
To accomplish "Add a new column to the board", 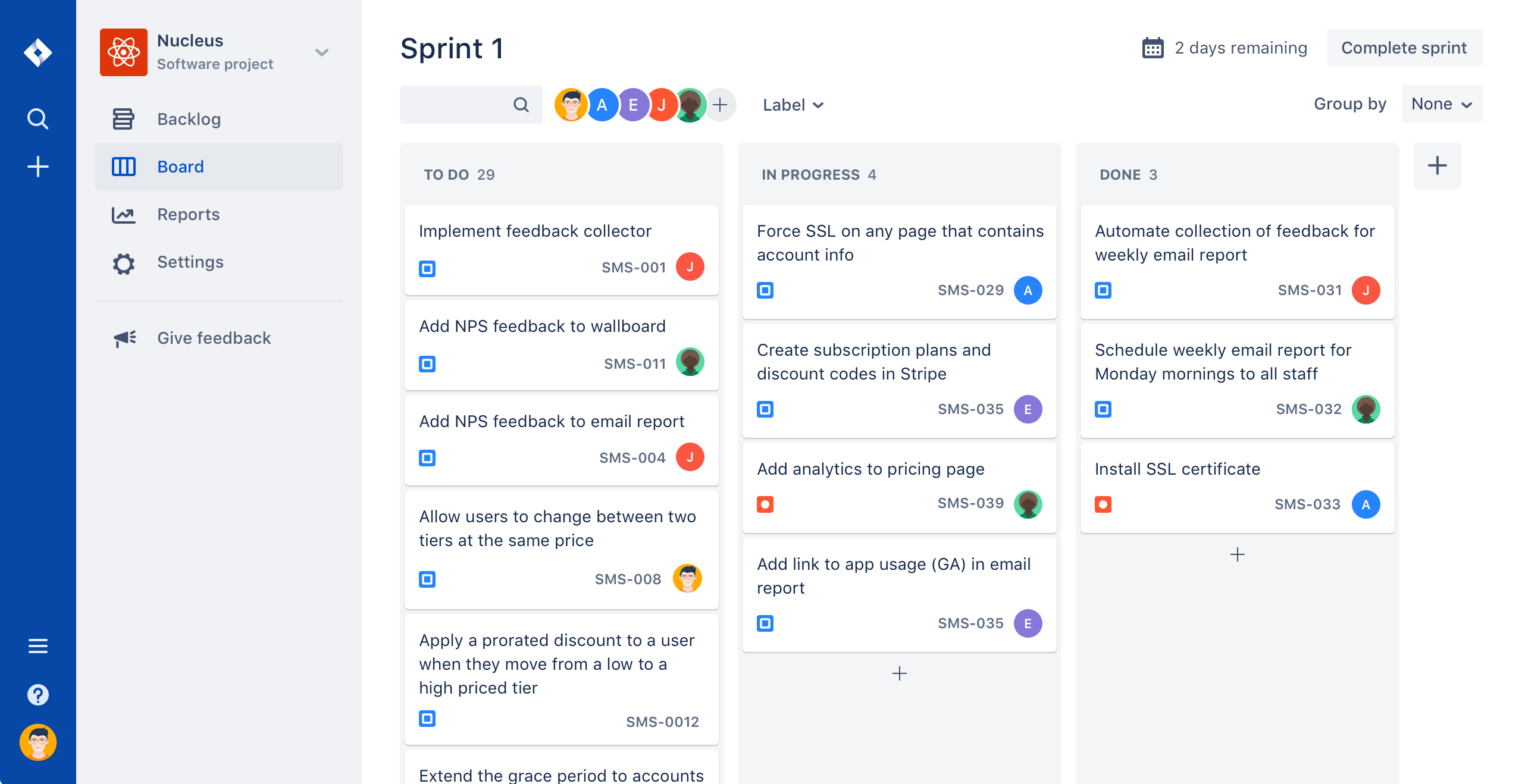I will point(1437,165).
